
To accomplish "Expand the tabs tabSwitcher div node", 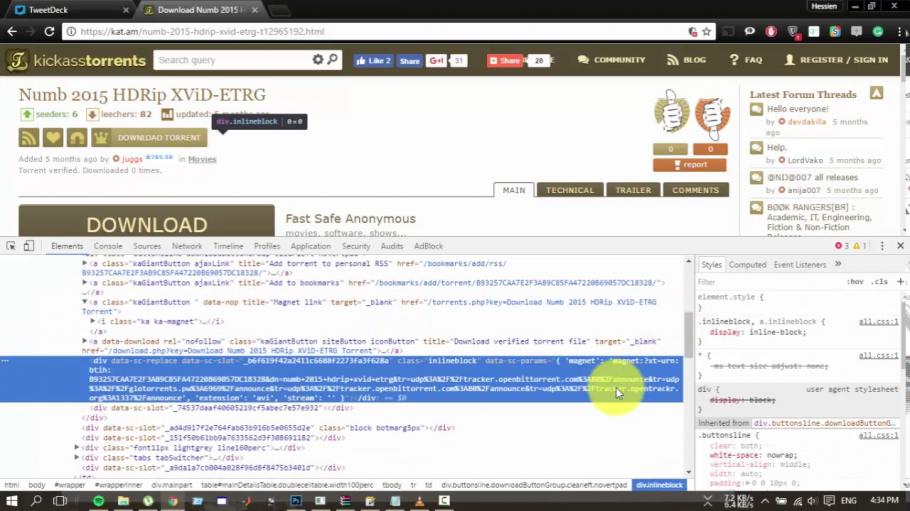I will point(77,458).
